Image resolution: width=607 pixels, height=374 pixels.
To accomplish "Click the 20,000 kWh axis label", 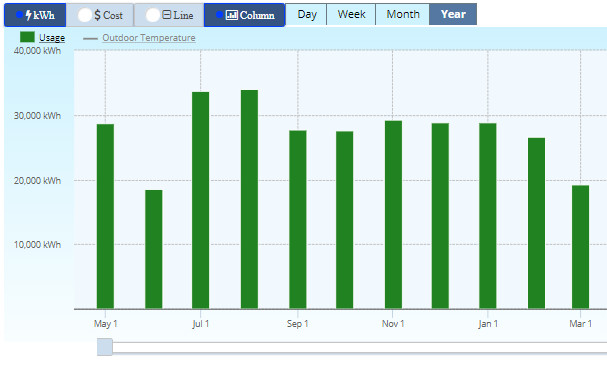I will 37,181.
